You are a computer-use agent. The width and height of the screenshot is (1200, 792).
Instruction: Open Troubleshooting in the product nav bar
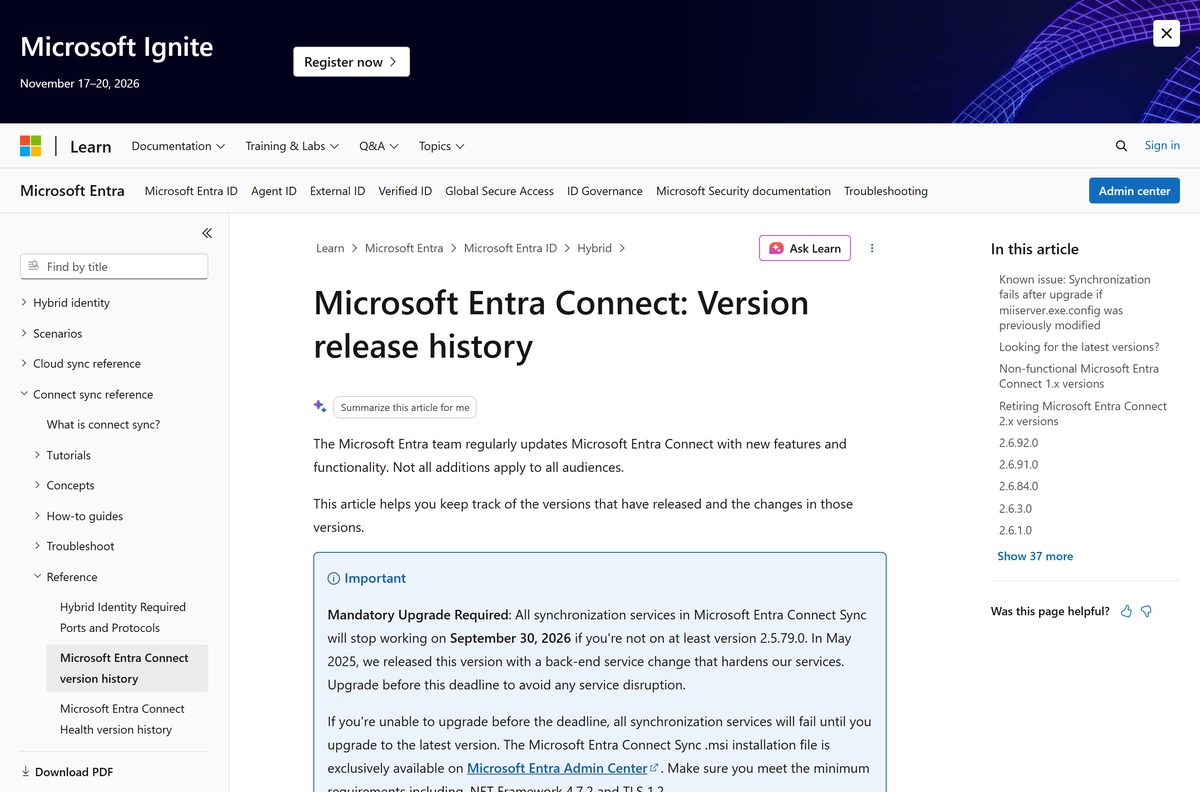pos(886,191)
